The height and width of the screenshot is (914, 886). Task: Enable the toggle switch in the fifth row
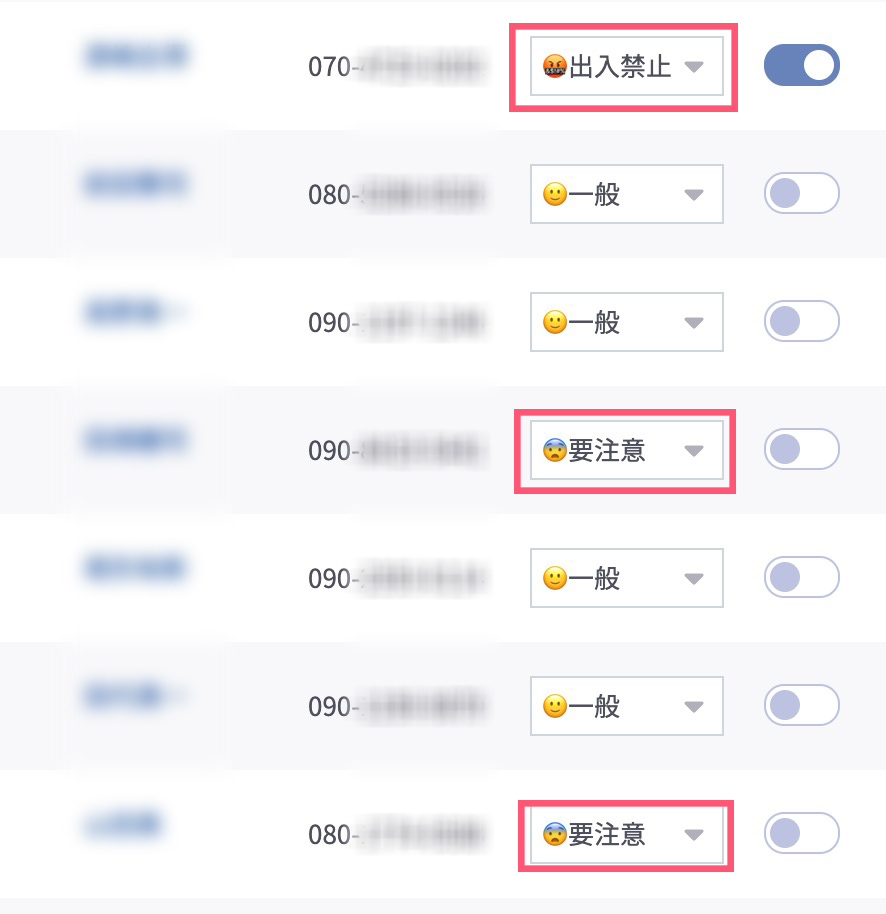[802, 577]
